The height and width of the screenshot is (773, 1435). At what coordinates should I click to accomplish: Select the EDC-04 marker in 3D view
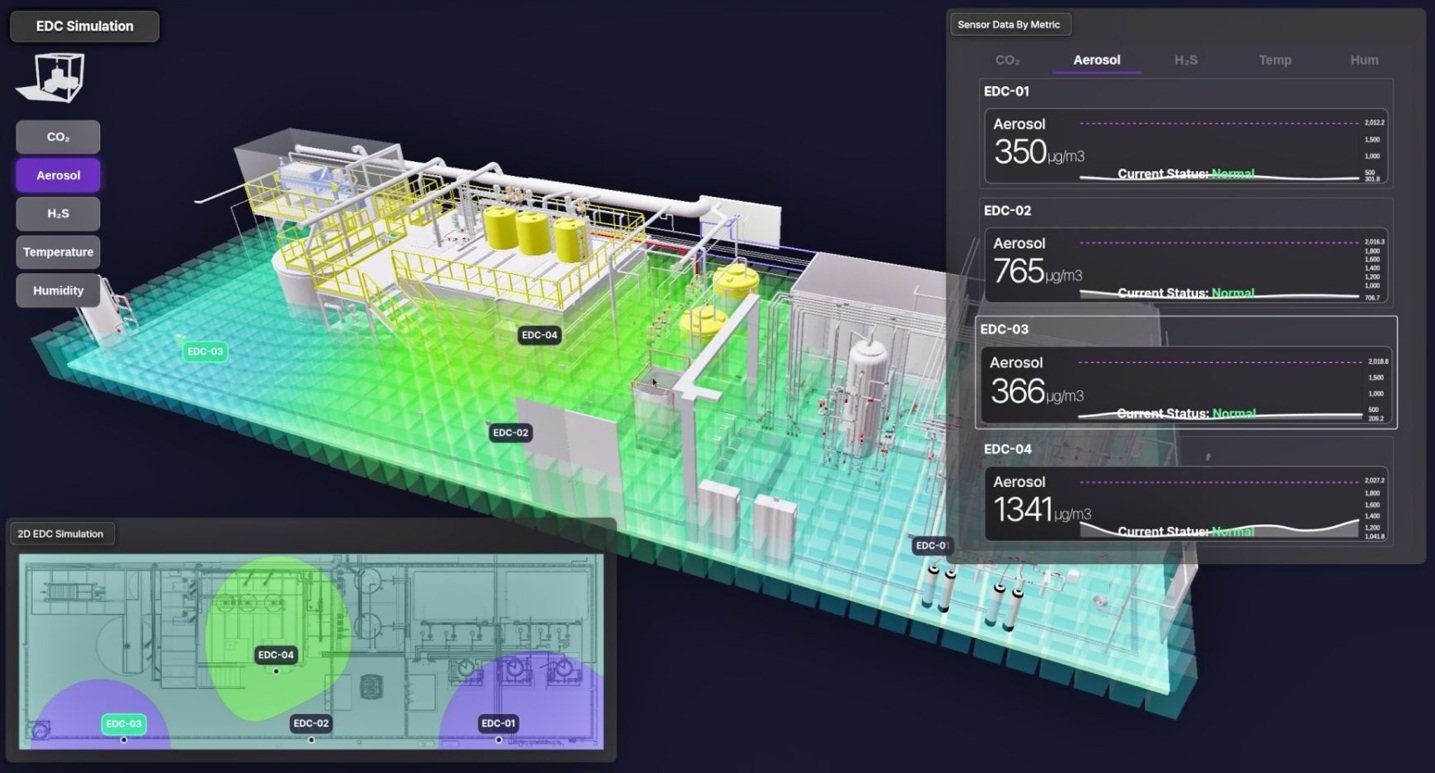tap(539, 335)
